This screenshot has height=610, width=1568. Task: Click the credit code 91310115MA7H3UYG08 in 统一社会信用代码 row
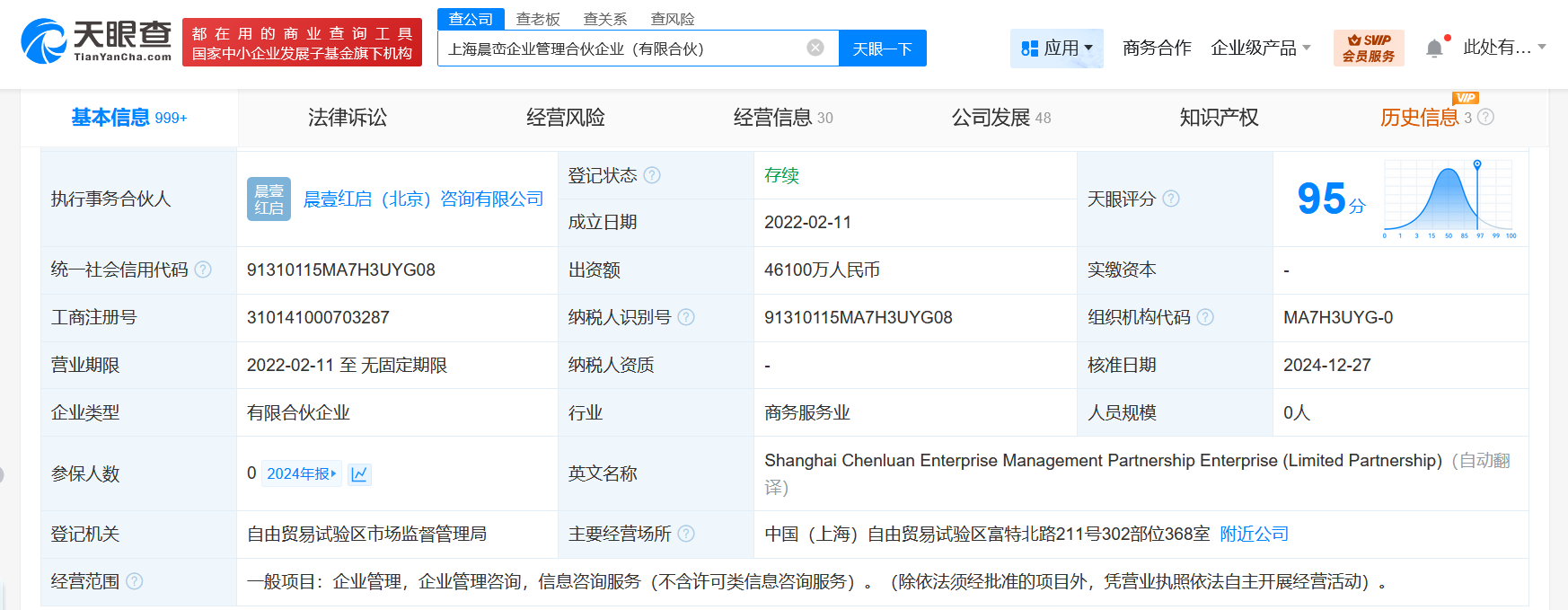pos(341,270)
